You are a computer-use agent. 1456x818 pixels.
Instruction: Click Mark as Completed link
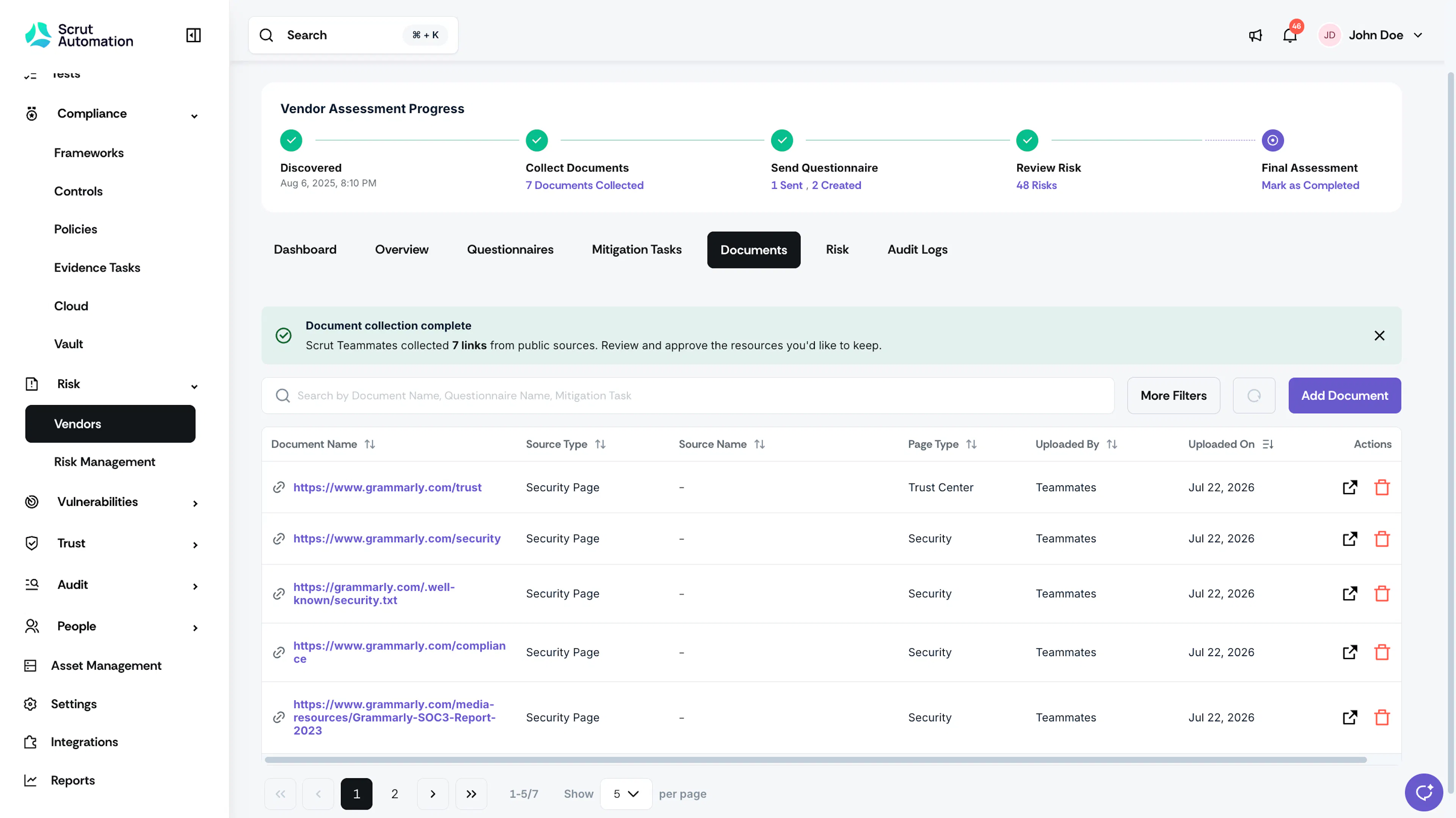(x=1310, y=185)
